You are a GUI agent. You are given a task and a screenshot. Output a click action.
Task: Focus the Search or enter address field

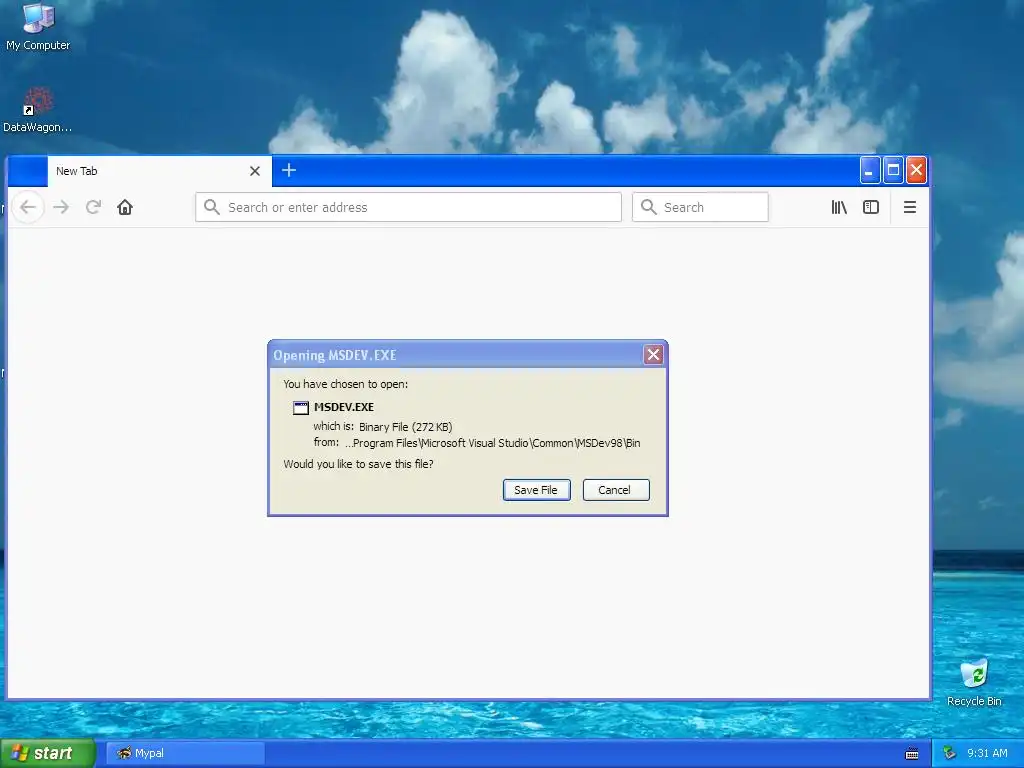point(408,208)
